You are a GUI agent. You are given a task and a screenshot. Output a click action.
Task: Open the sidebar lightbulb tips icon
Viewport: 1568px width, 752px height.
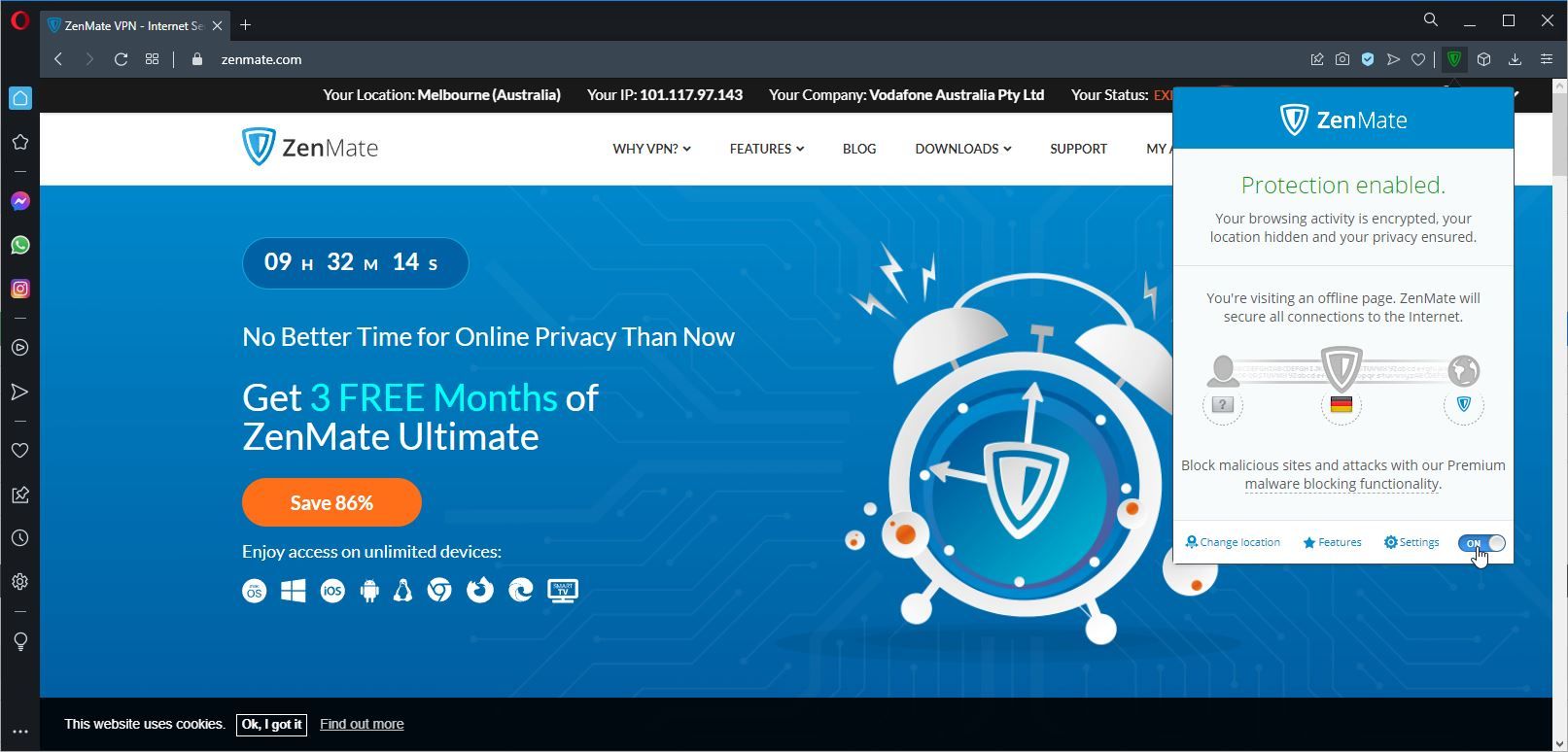tap(20, 641)
